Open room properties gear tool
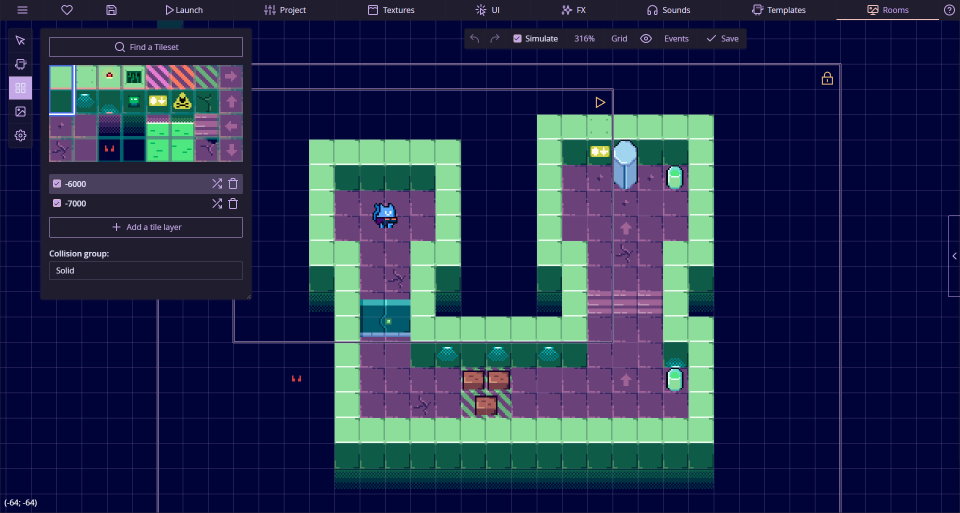This screenshot has height=513, width=960. point(20,135)
